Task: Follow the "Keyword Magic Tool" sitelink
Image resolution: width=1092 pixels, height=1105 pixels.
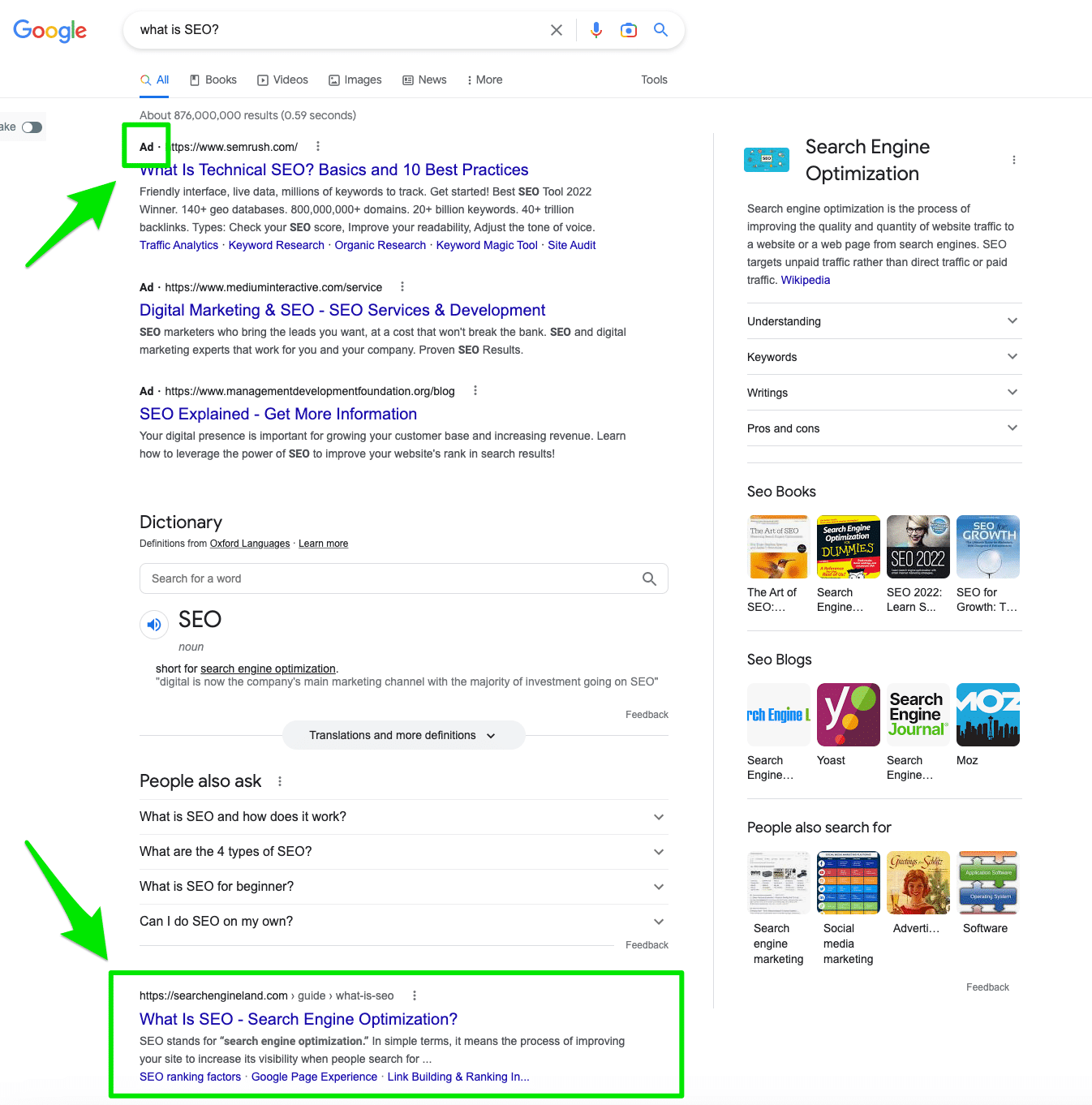Action: (x=487, y=245)
